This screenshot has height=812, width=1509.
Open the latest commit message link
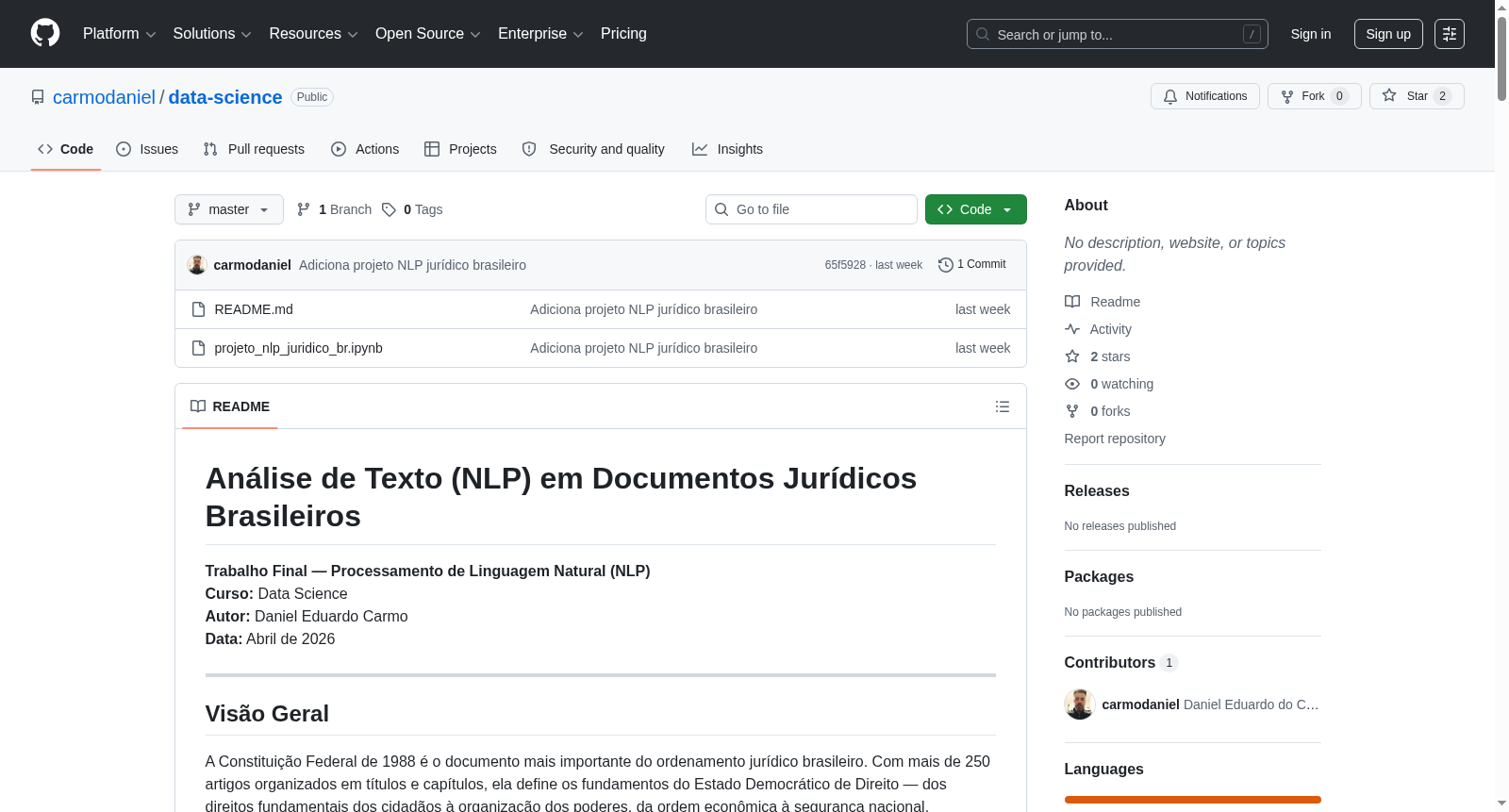coord(412,265)
